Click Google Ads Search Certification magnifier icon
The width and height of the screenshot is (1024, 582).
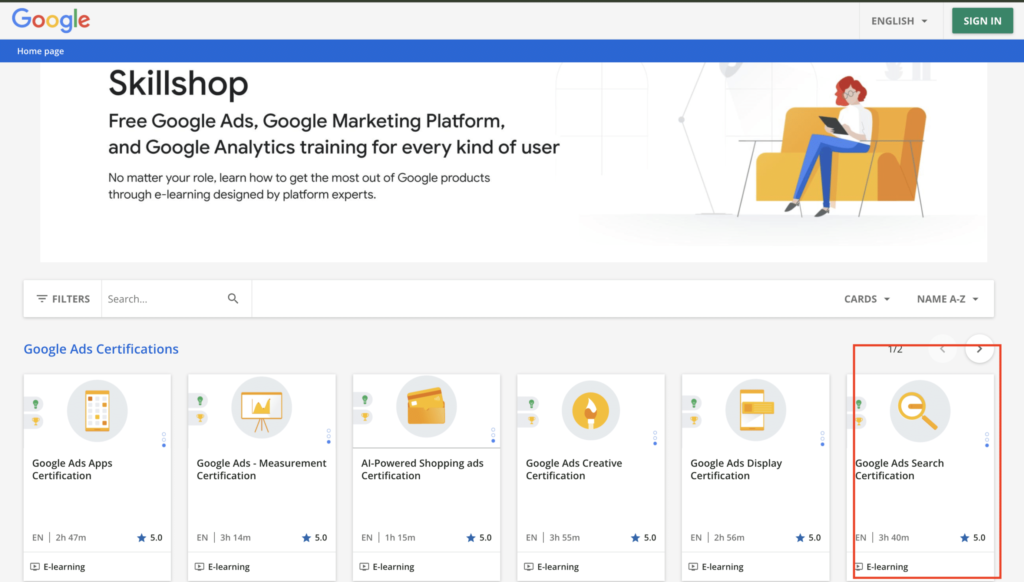(x=920, y=411)
